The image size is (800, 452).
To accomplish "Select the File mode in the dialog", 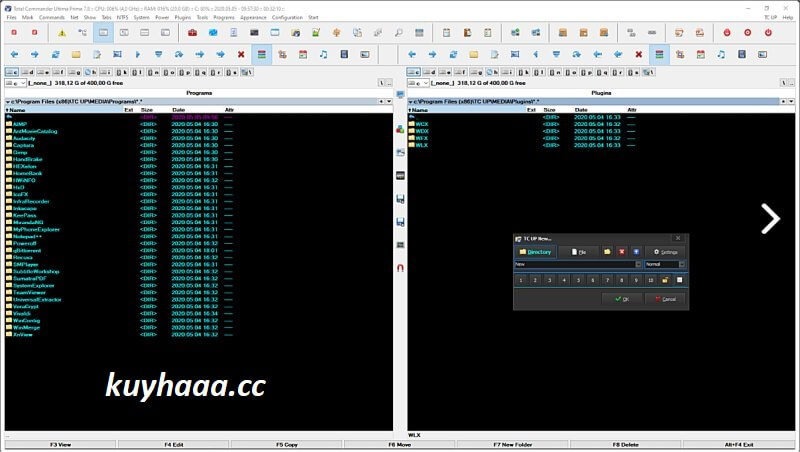I will tap(579, 252).
